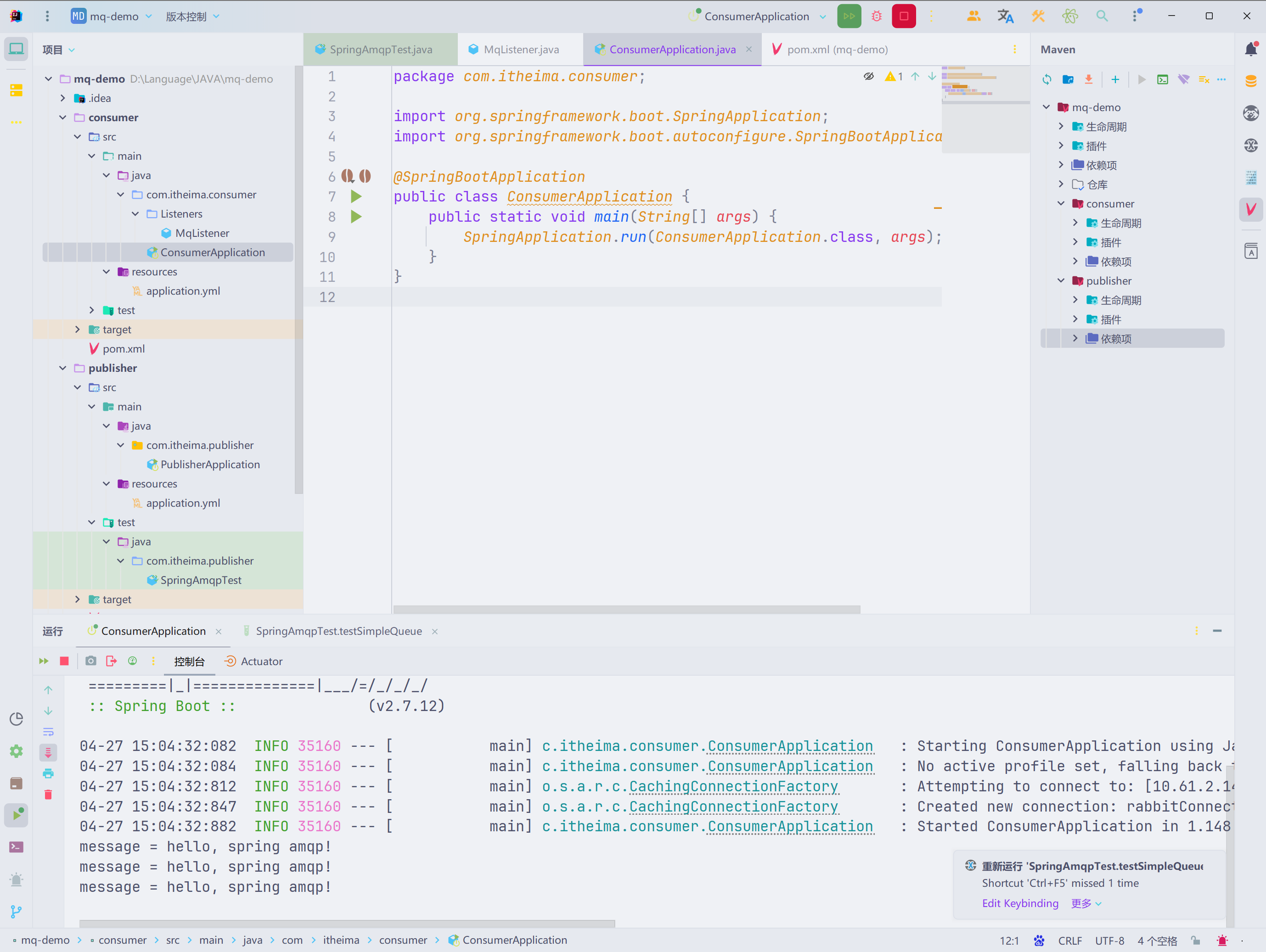
Task: Expand publisher 依赖项 node in Maven
Action: pos(1075,338)
